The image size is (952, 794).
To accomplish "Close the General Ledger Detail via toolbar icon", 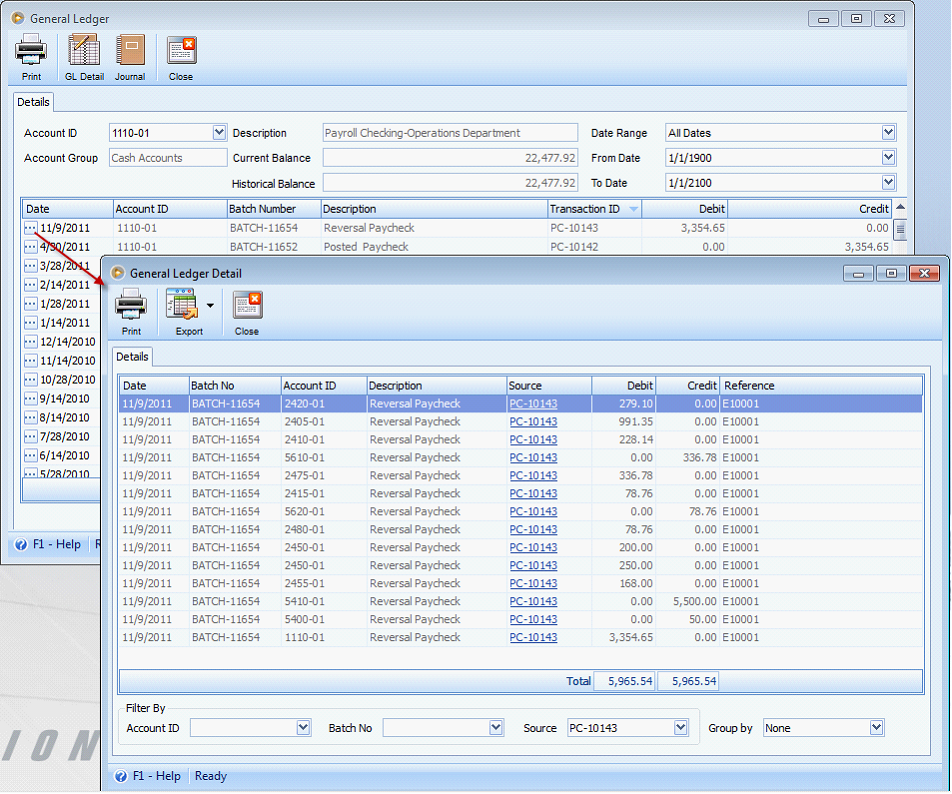I will (246, 310).
